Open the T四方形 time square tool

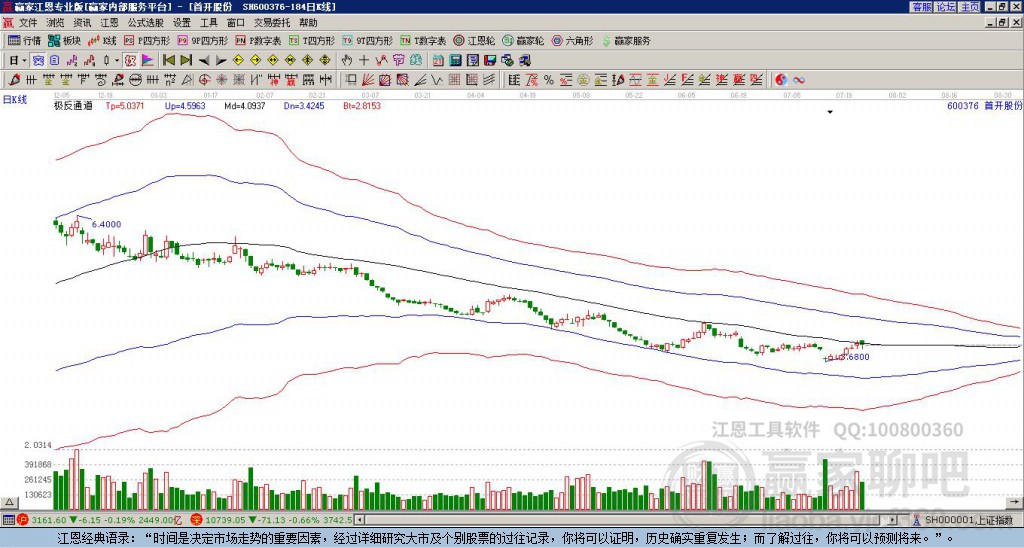pos(312,40)
